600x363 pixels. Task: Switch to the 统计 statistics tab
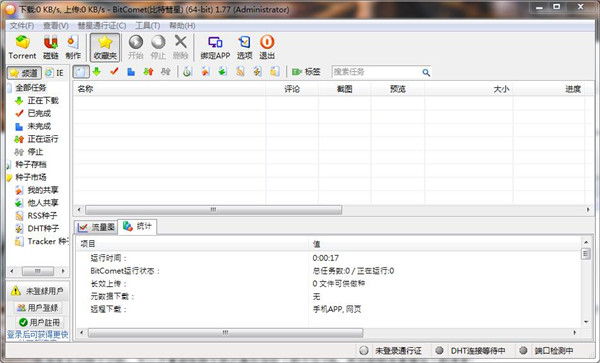[137, 226]
